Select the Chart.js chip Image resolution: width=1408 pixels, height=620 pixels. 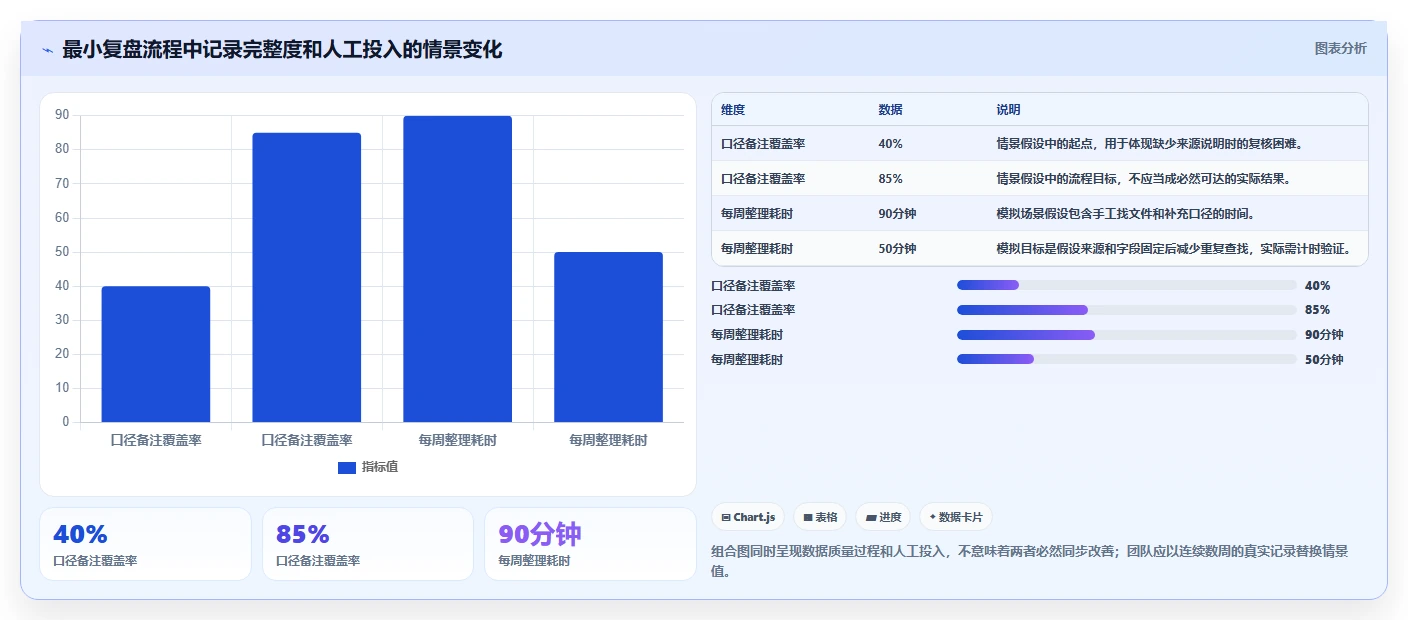tap(748, 517)
